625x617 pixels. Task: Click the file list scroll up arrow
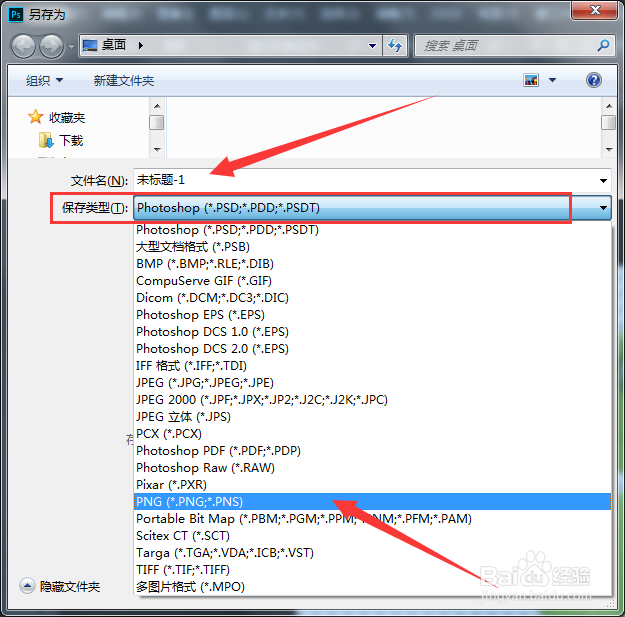(x=609, y=106)
